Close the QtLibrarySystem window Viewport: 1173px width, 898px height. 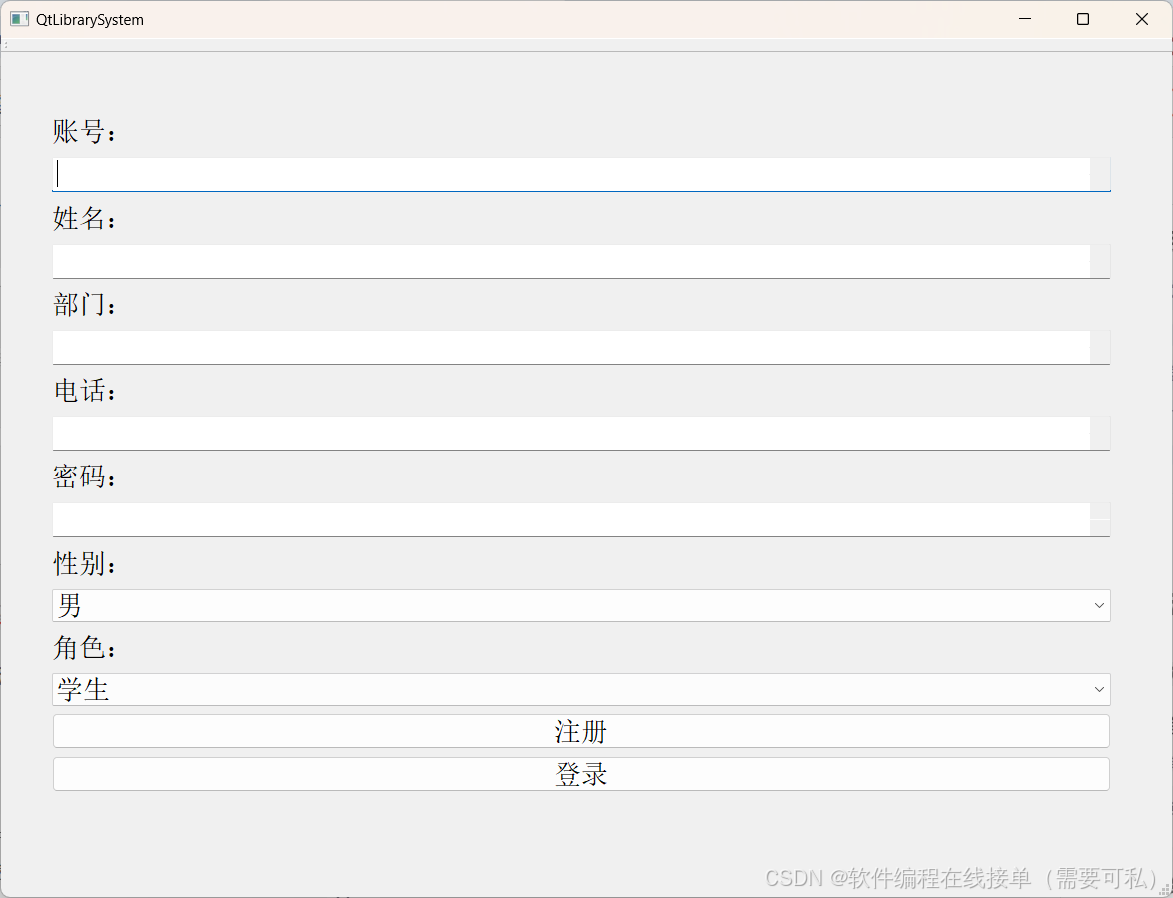tap(1142, 19)
